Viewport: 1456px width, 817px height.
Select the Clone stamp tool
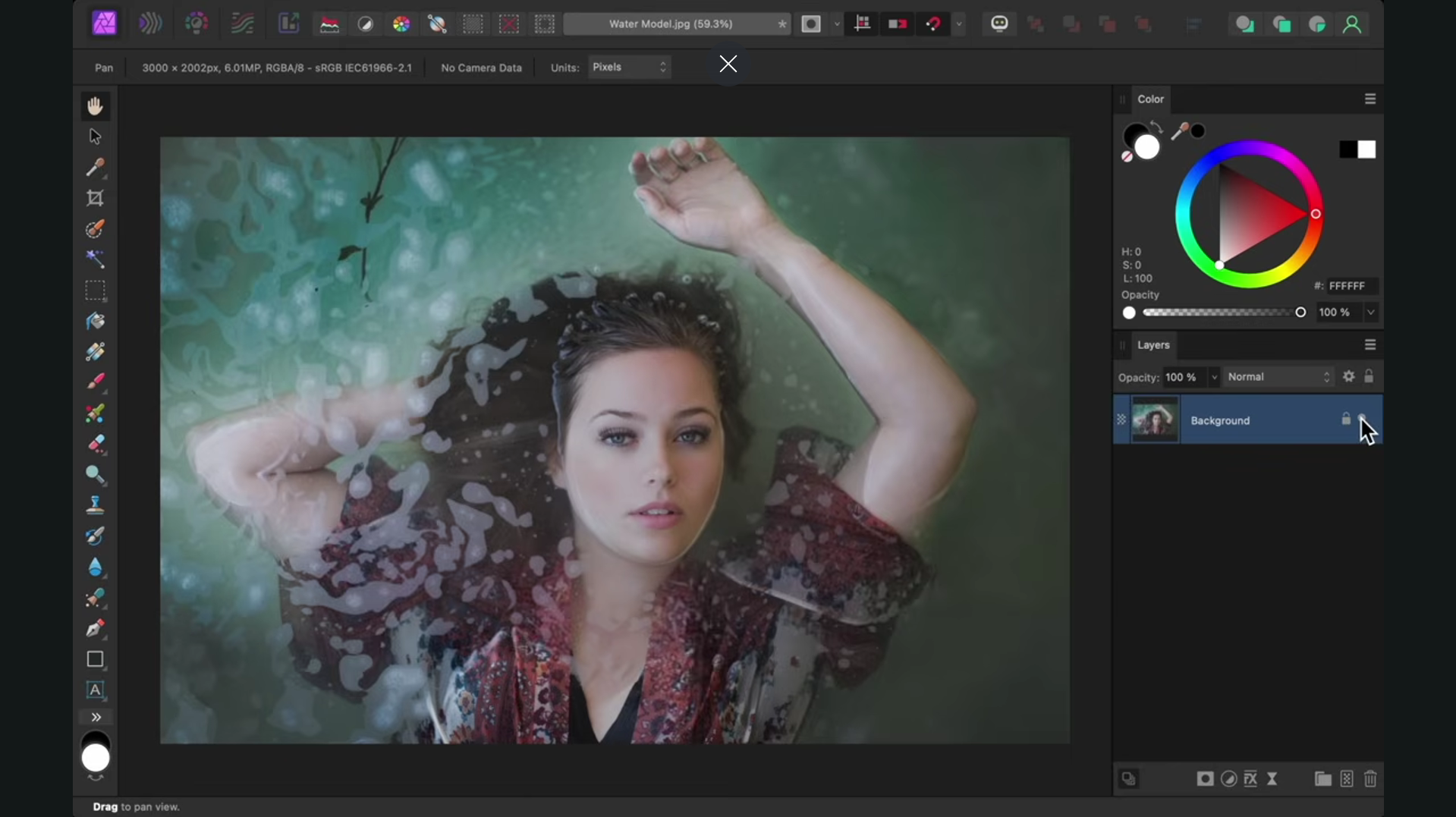[95, 505]
